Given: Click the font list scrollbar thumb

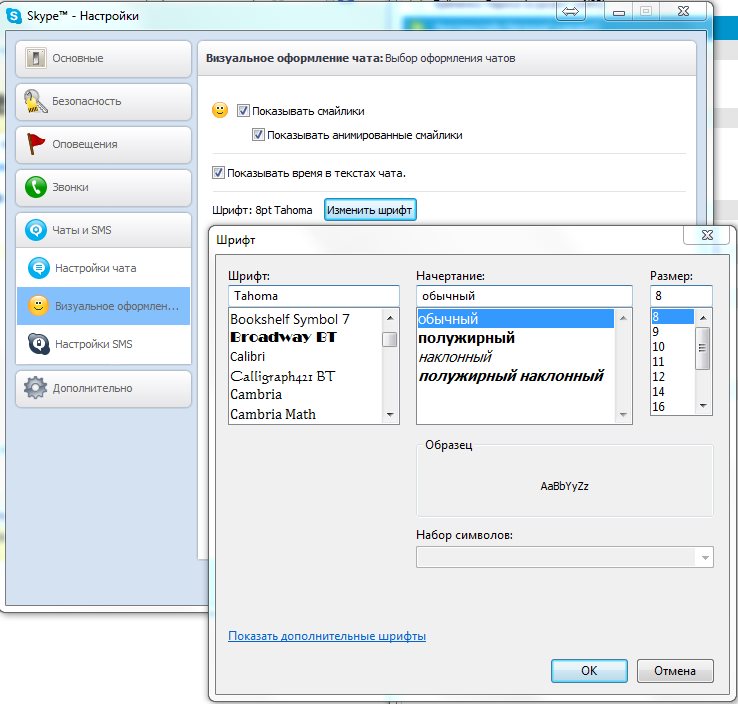Looking at the screenshot, I should [x=390, y=339].
